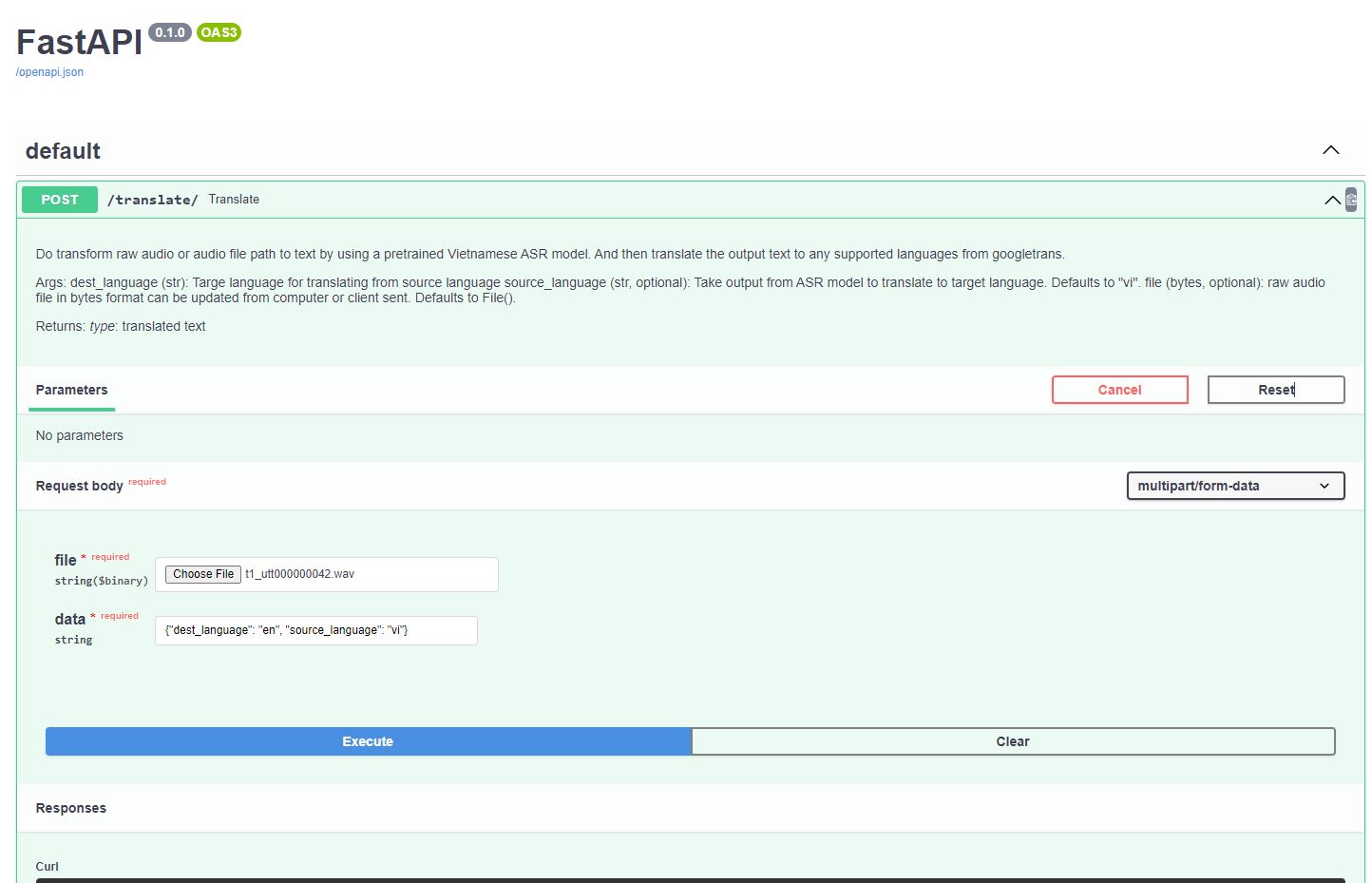Click the "No parameters" text

(79, 435)
